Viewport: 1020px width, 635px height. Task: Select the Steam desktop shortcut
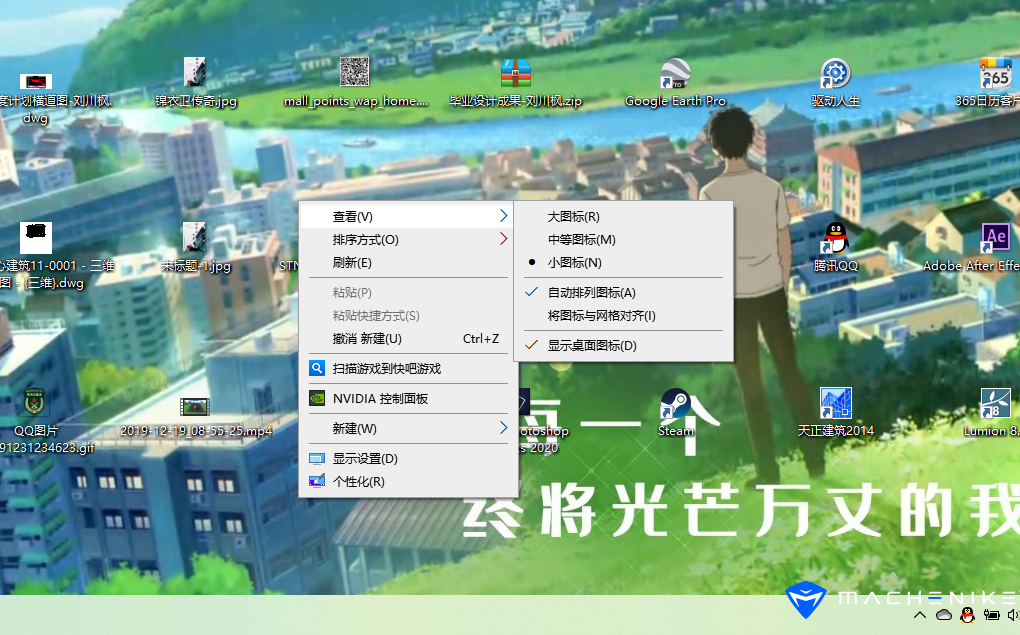click(x=675, y=412)
